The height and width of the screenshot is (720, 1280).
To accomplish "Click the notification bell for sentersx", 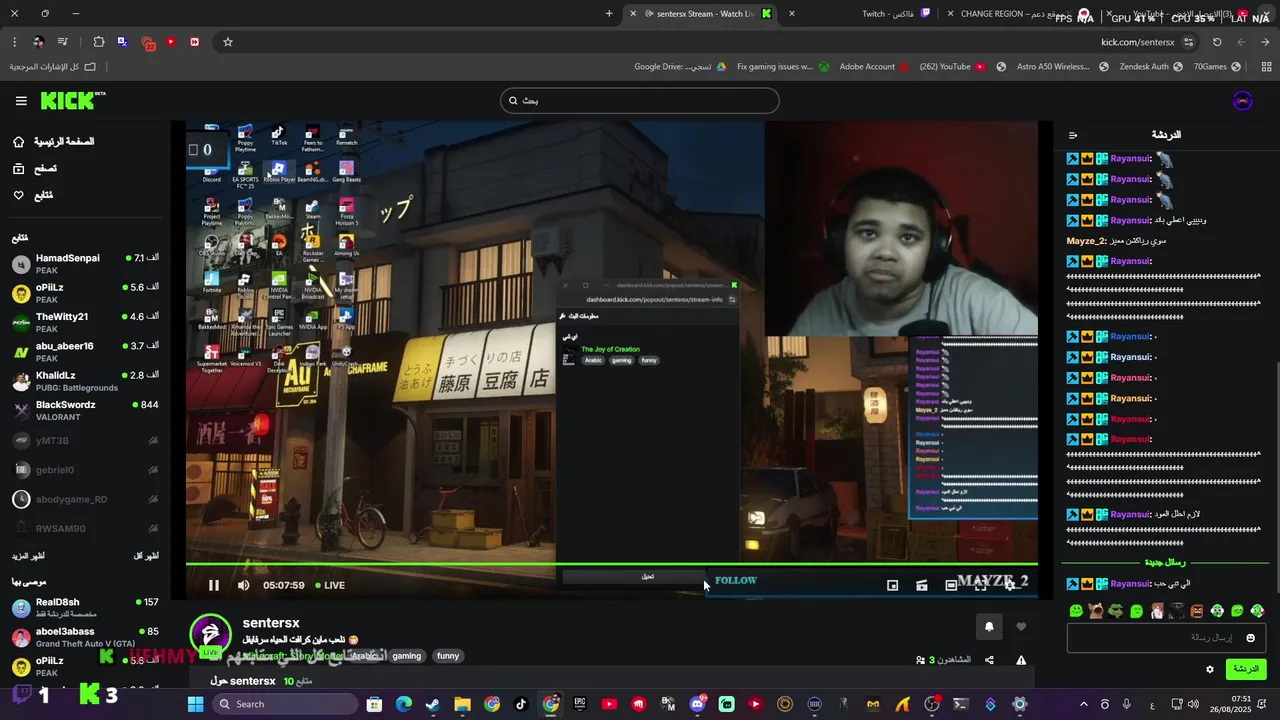I will [989, 627].
